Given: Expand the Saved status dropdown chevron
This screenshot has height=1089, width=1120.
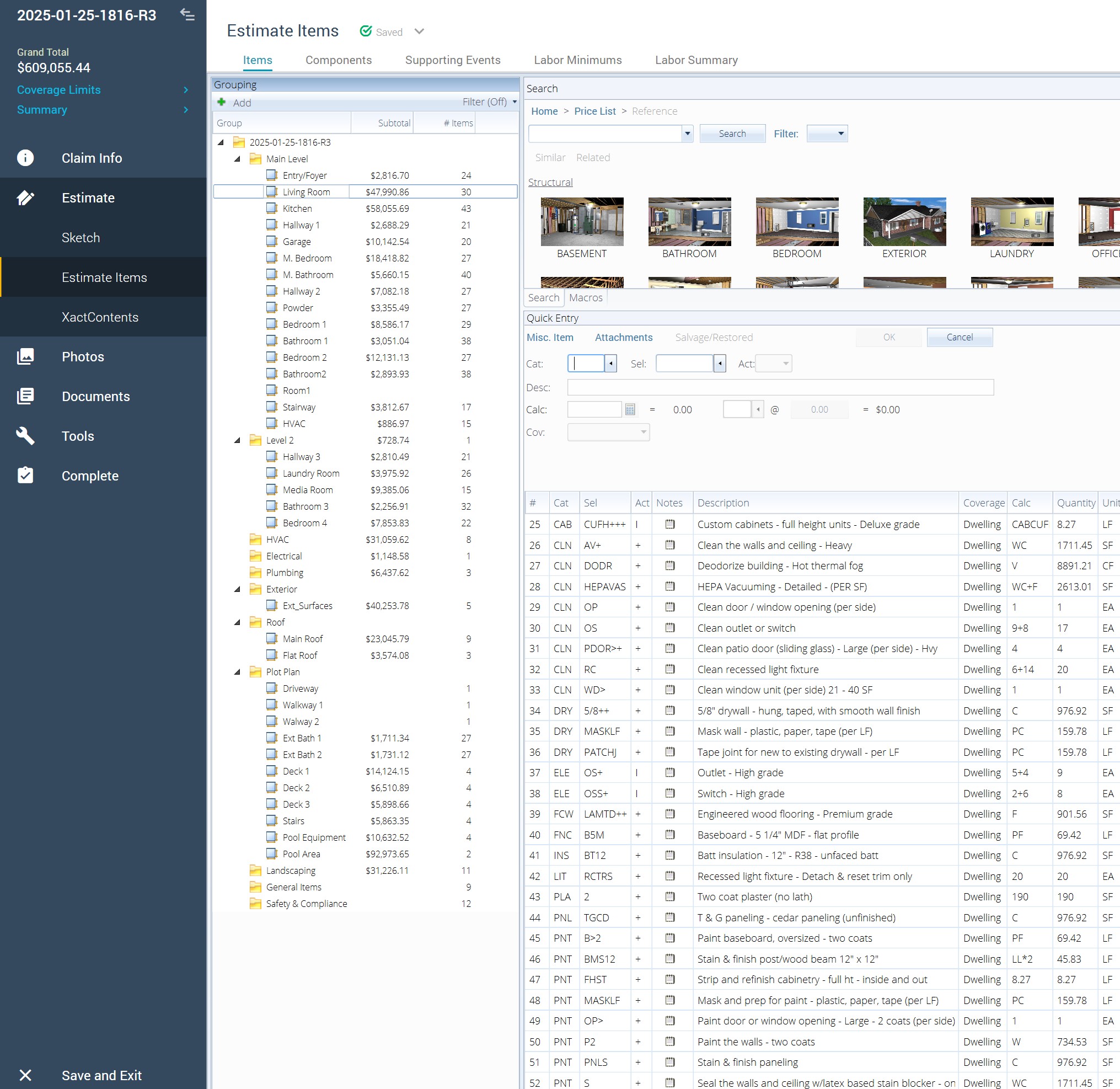Looking at the screenshot, I should click(419, 31).
